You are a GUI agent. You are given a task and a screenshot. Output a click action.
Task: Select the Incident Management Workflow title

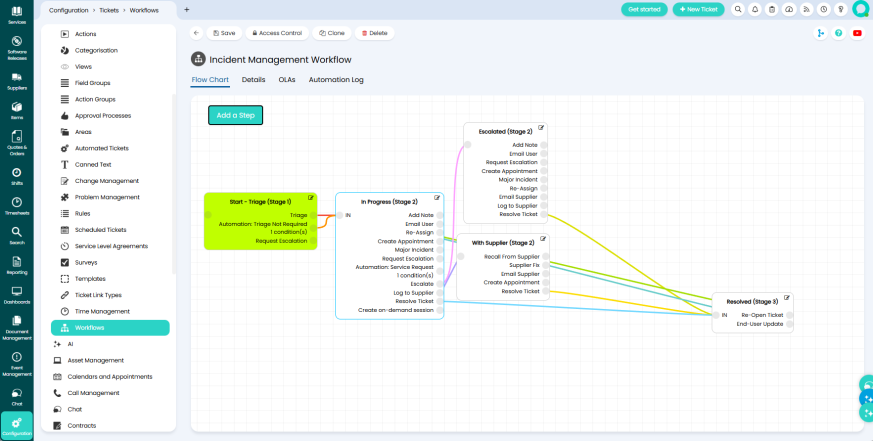281,60
